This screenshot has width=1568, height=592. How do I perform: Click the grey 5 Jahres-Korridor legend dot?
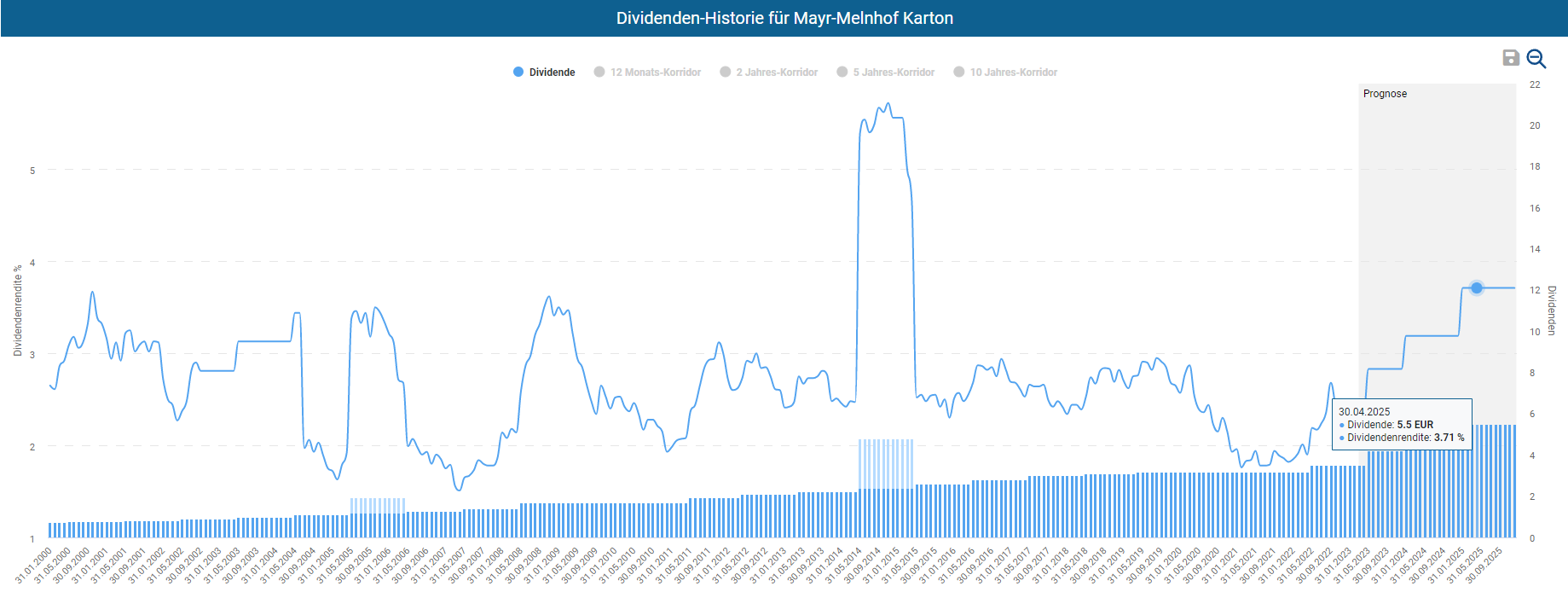(x=842, y=73)
